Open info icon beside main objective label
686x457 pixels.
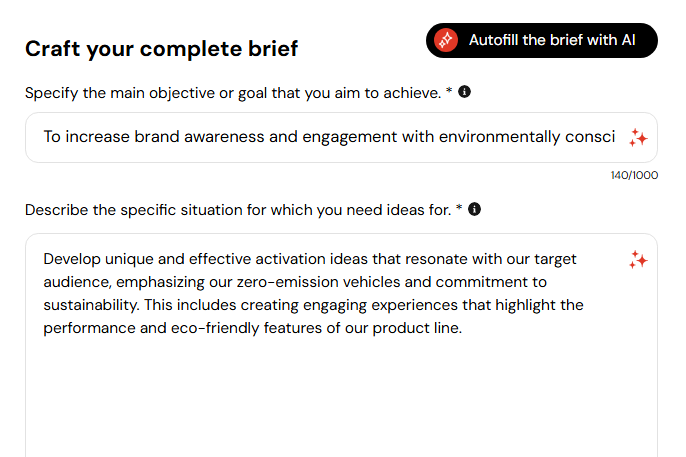point(464,92)
